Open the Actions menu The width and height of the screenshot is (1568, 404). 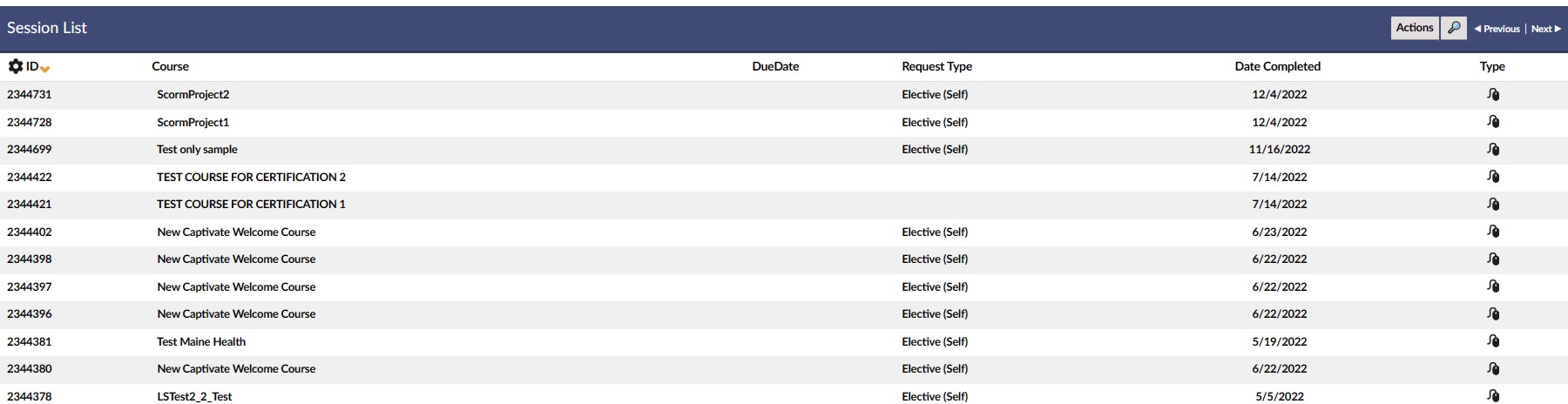1414,28
